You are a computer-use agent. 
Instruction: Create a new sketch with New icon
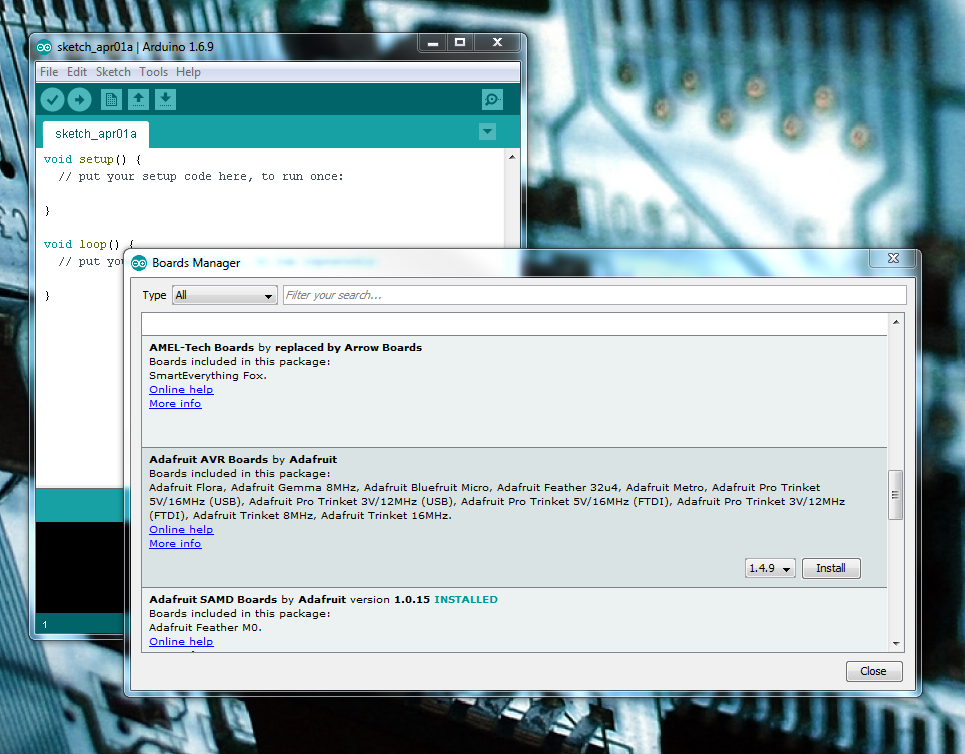pos(111,100)
